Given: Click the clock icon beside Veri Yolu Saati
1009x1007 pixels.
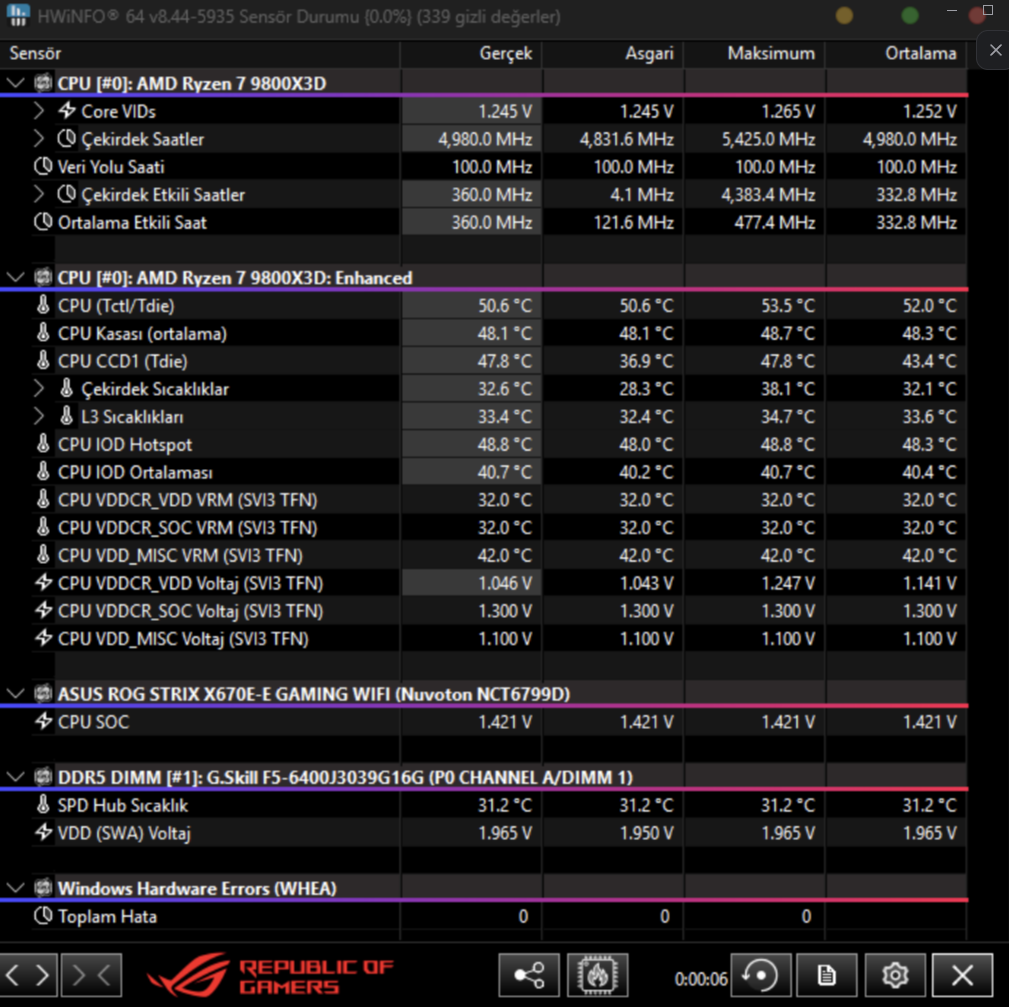Looking at the screenshot, I should pyautogui.click(x=43, y=166).
